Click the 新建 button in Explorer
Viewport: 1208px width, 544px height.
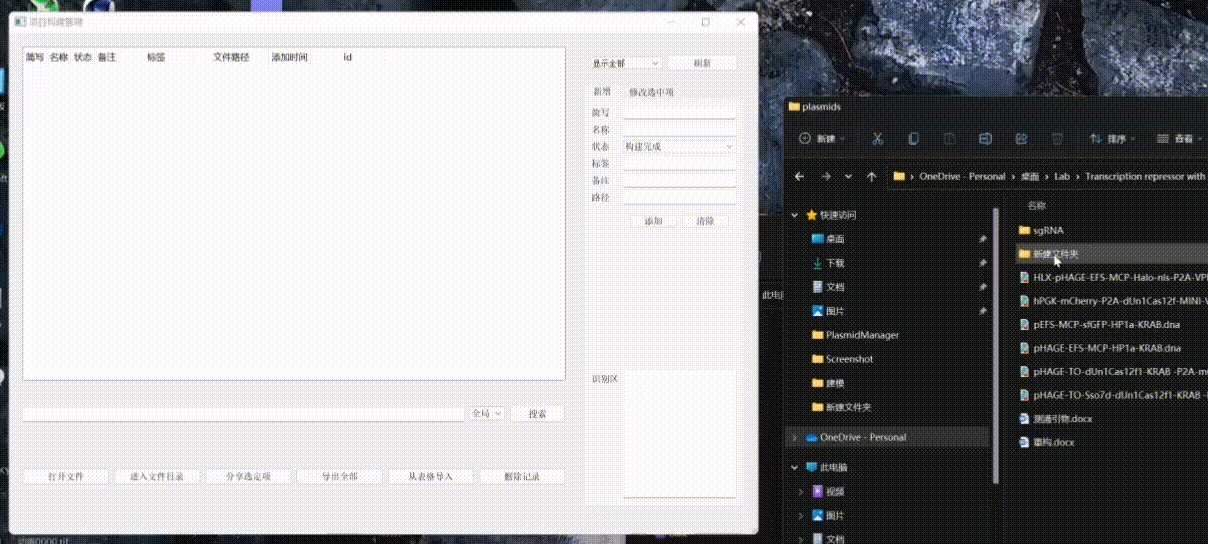point(822,139)
